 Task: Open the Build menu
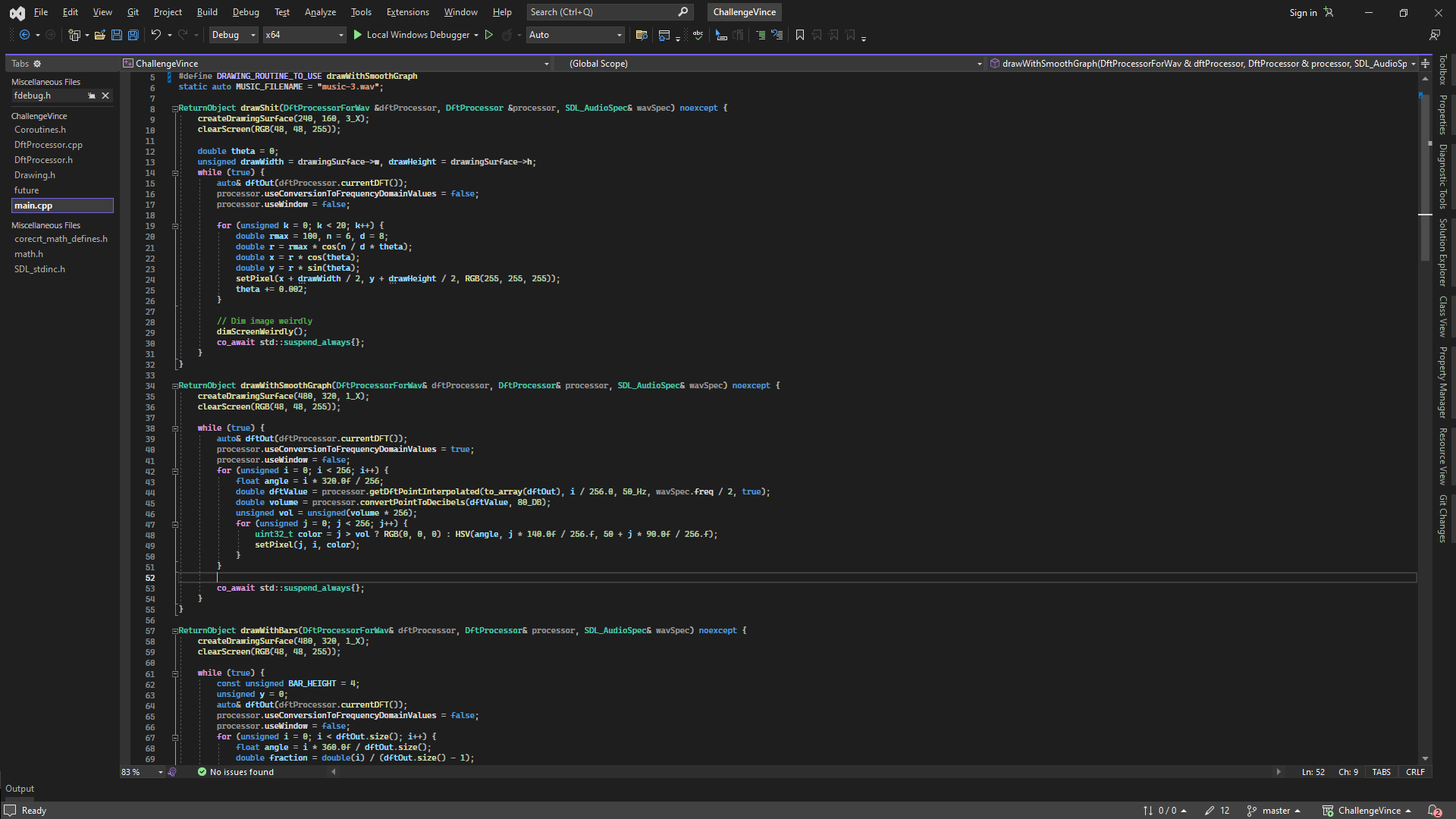(207, 12)
